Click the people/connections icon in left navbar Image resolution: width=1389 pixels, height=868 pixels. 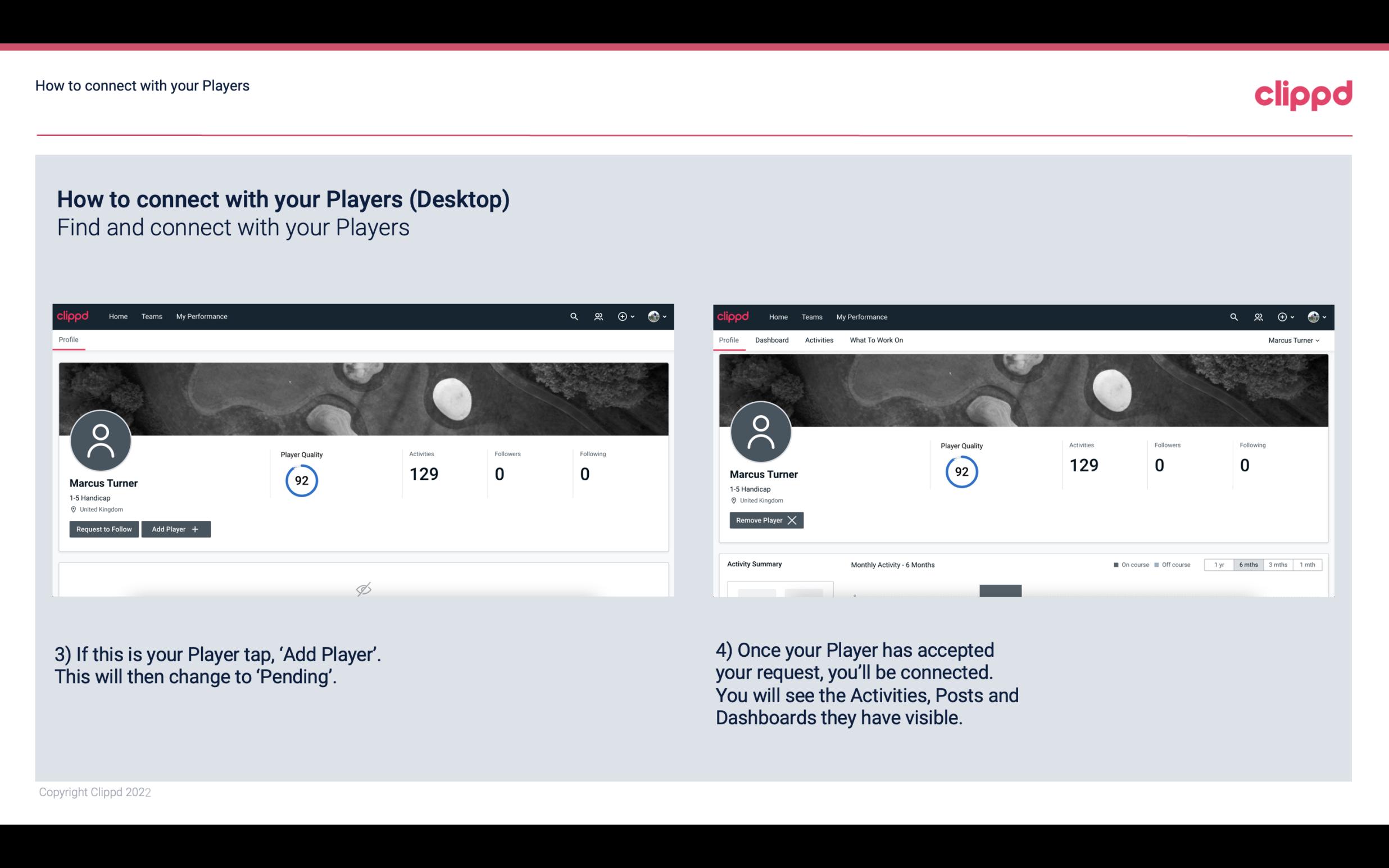(x=597, y=317)
